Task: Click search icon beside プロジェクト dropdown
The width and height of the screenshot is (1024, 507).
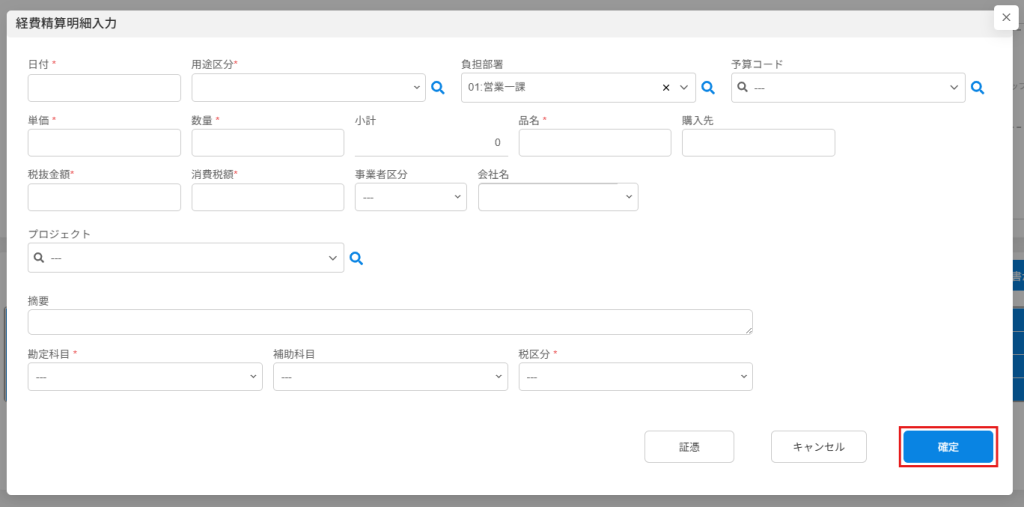Action: tap(356, 258)
